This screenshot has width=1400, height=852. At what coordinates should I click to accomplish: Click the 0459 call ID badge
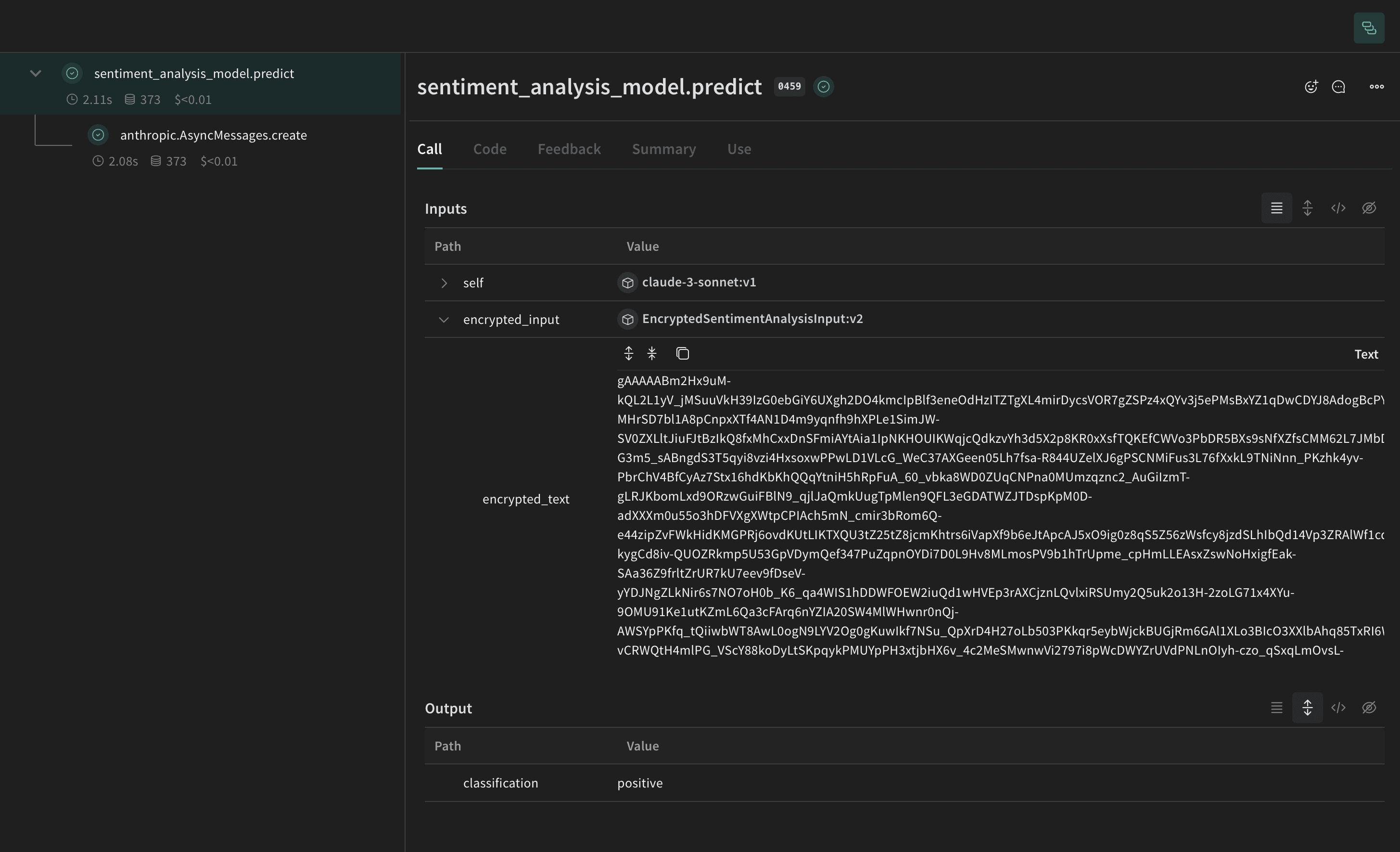(x=789, y=86)
